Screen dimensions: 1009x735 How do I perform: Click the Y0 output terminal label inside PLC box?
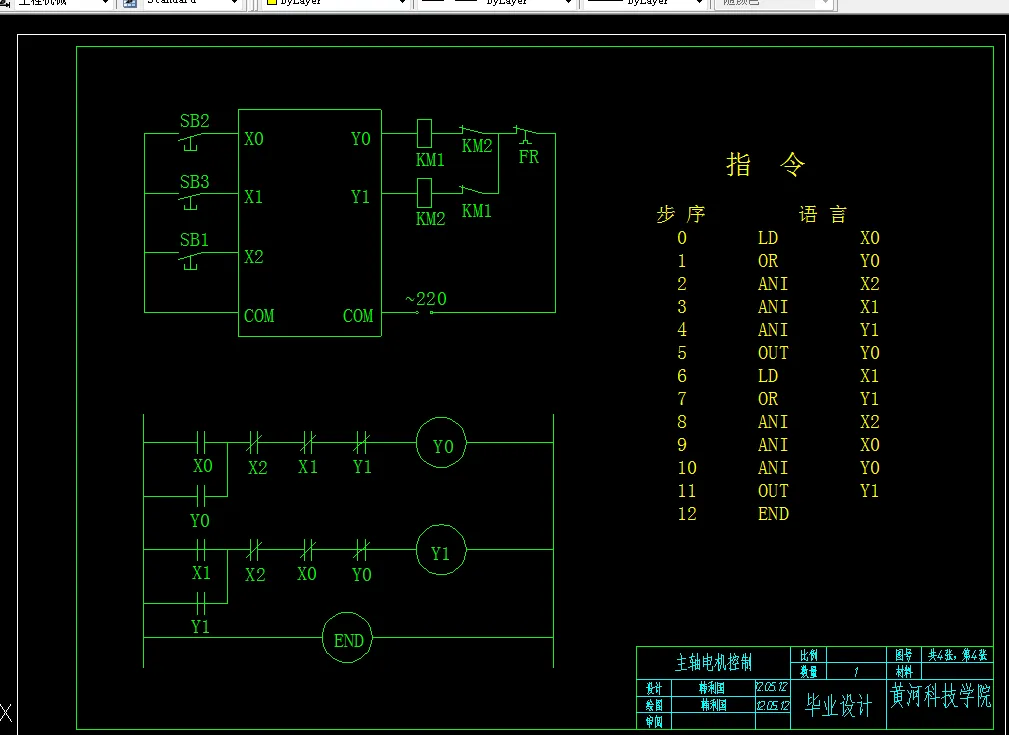click(360, 139)
